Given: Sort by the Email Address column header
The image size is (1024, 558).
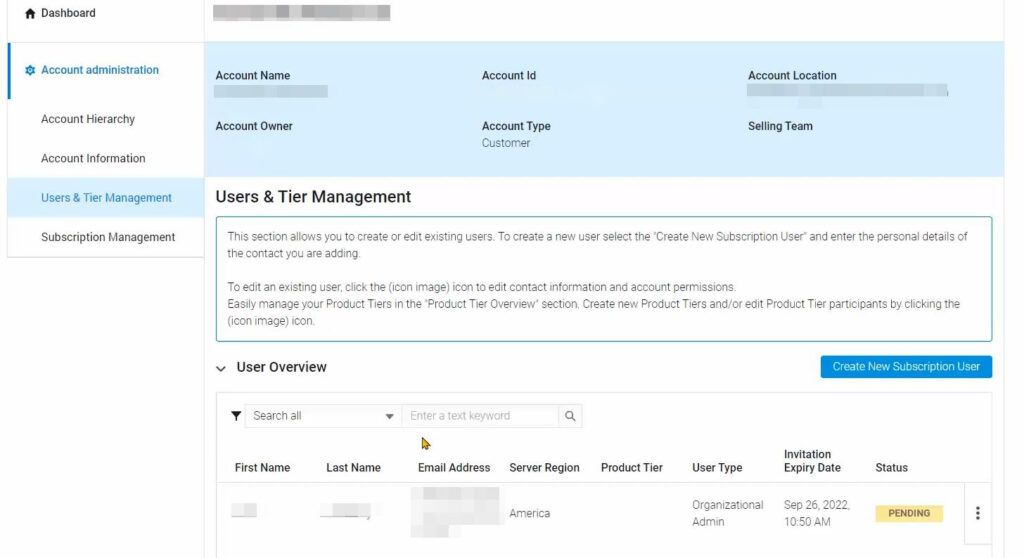Looking at the screenshot, I should [454, 468].
